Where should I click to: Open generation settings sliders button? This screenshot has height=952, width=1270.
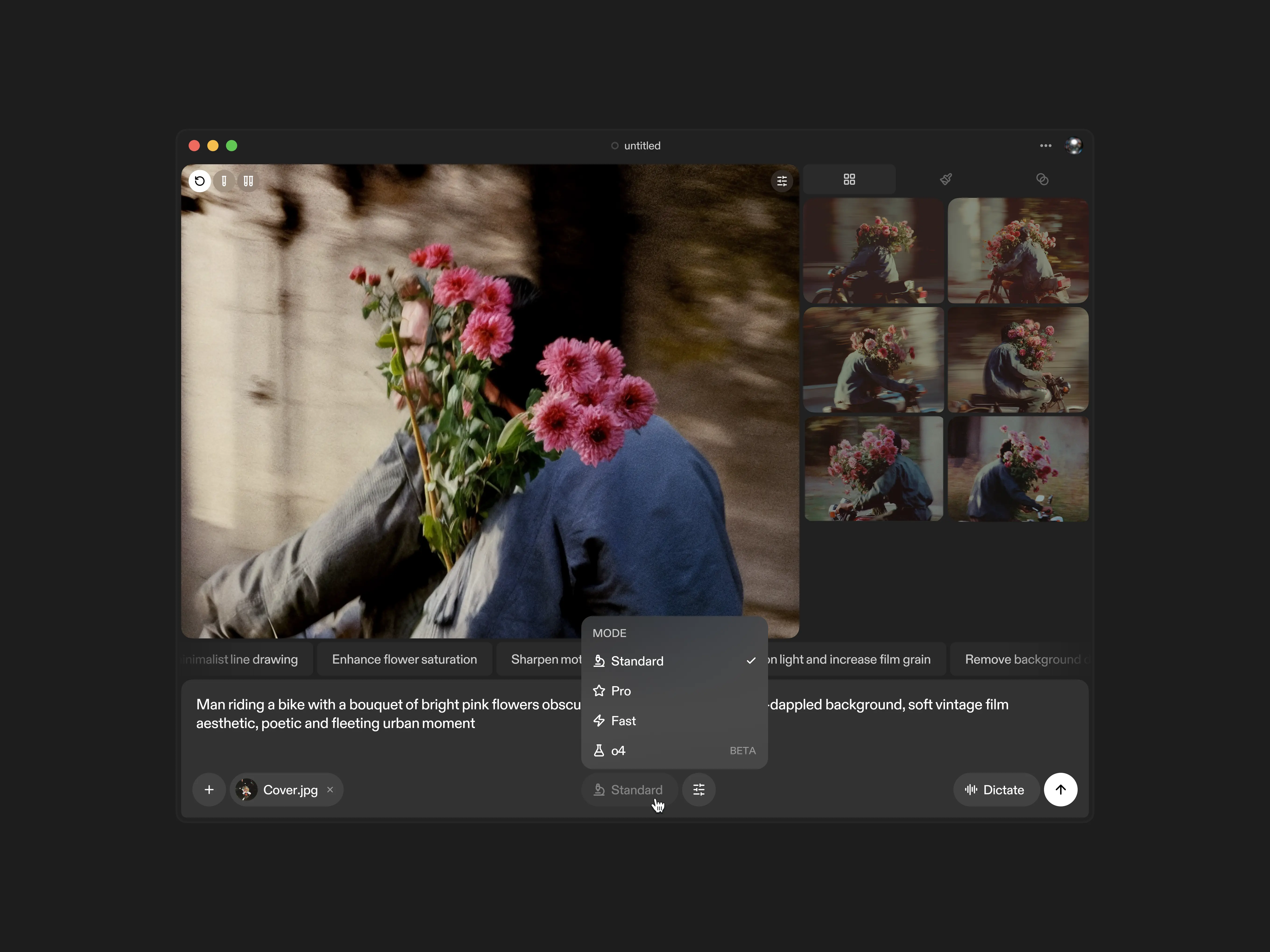pyautogui.click(x=698, y=790)
